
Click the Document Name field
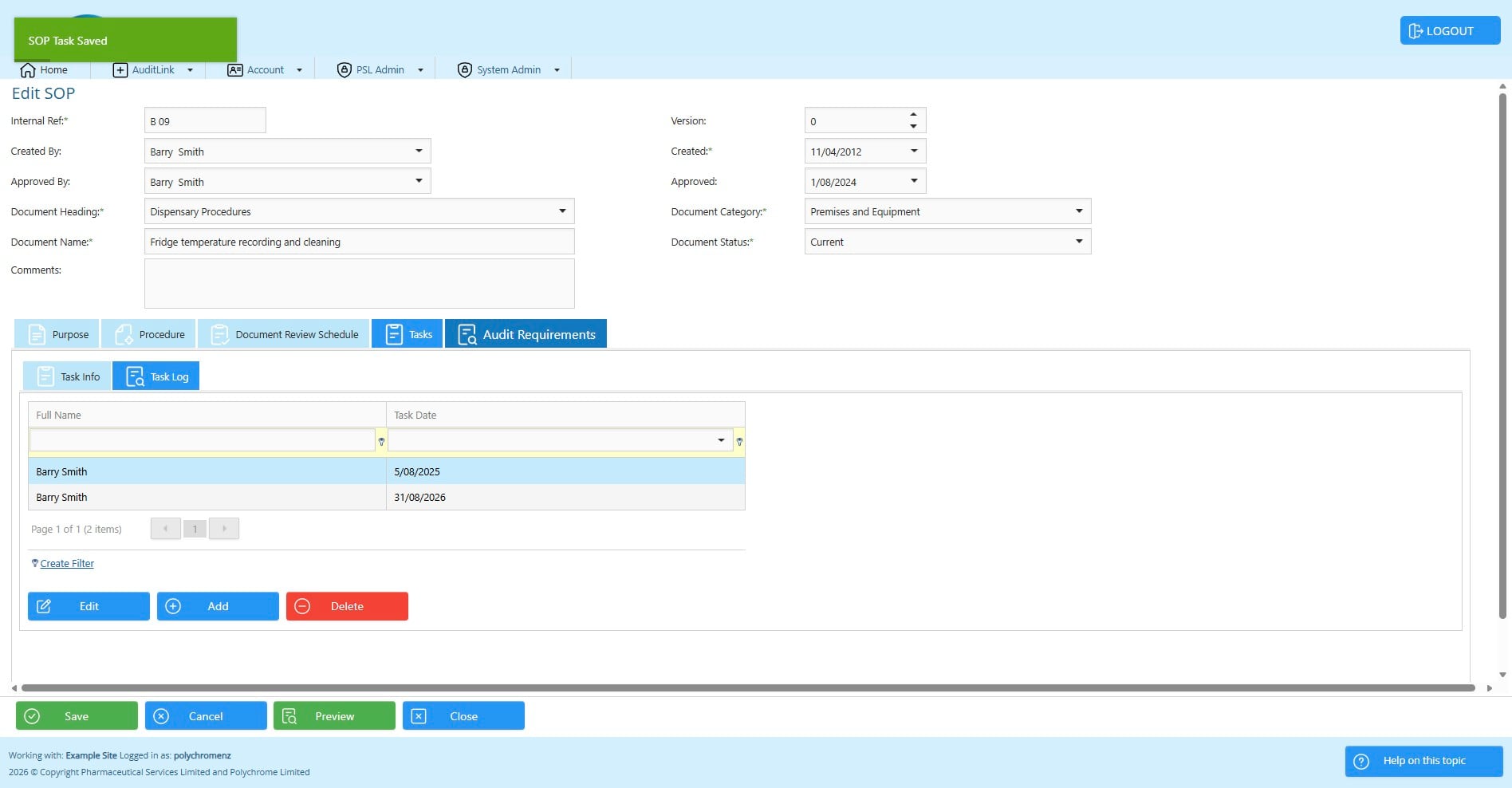(x=359, y=242)
